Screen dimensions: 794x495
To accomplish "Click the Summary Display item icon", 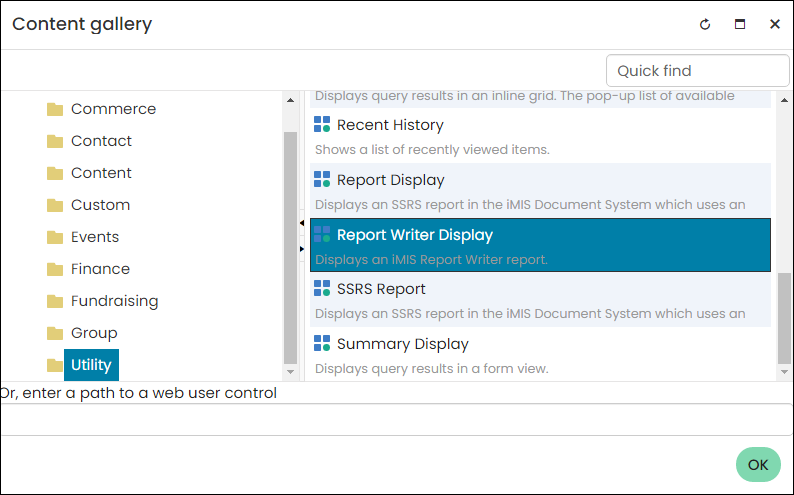I will (322, 343).
